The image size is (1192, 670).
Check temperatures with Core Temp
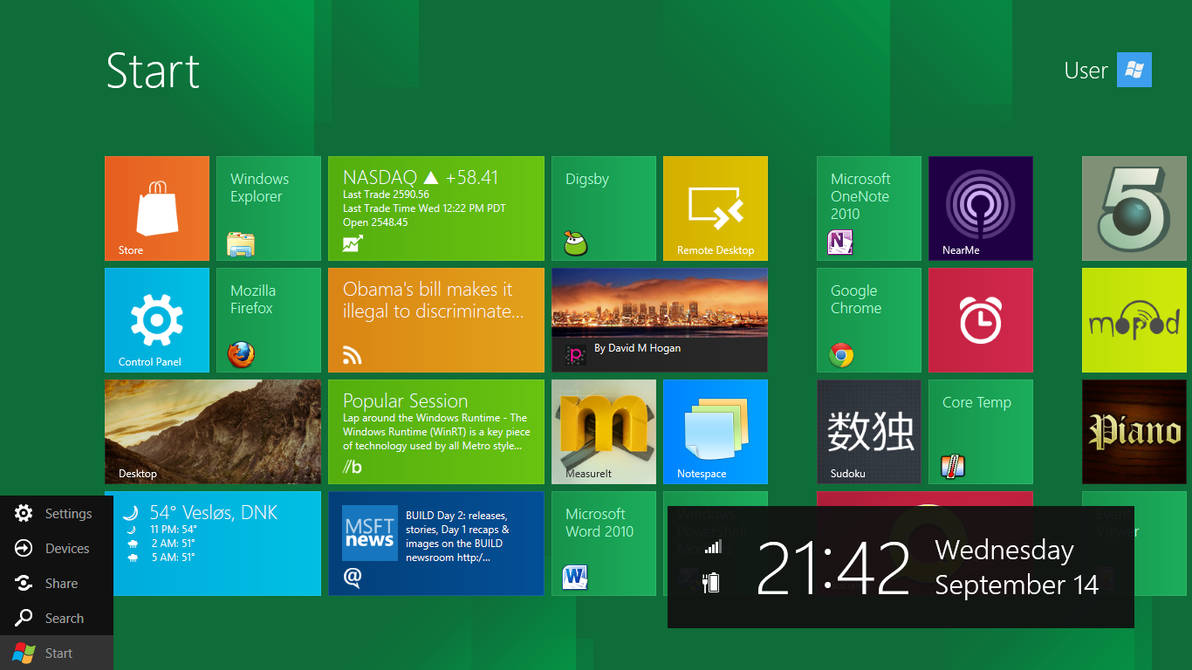tap(980, 431)
